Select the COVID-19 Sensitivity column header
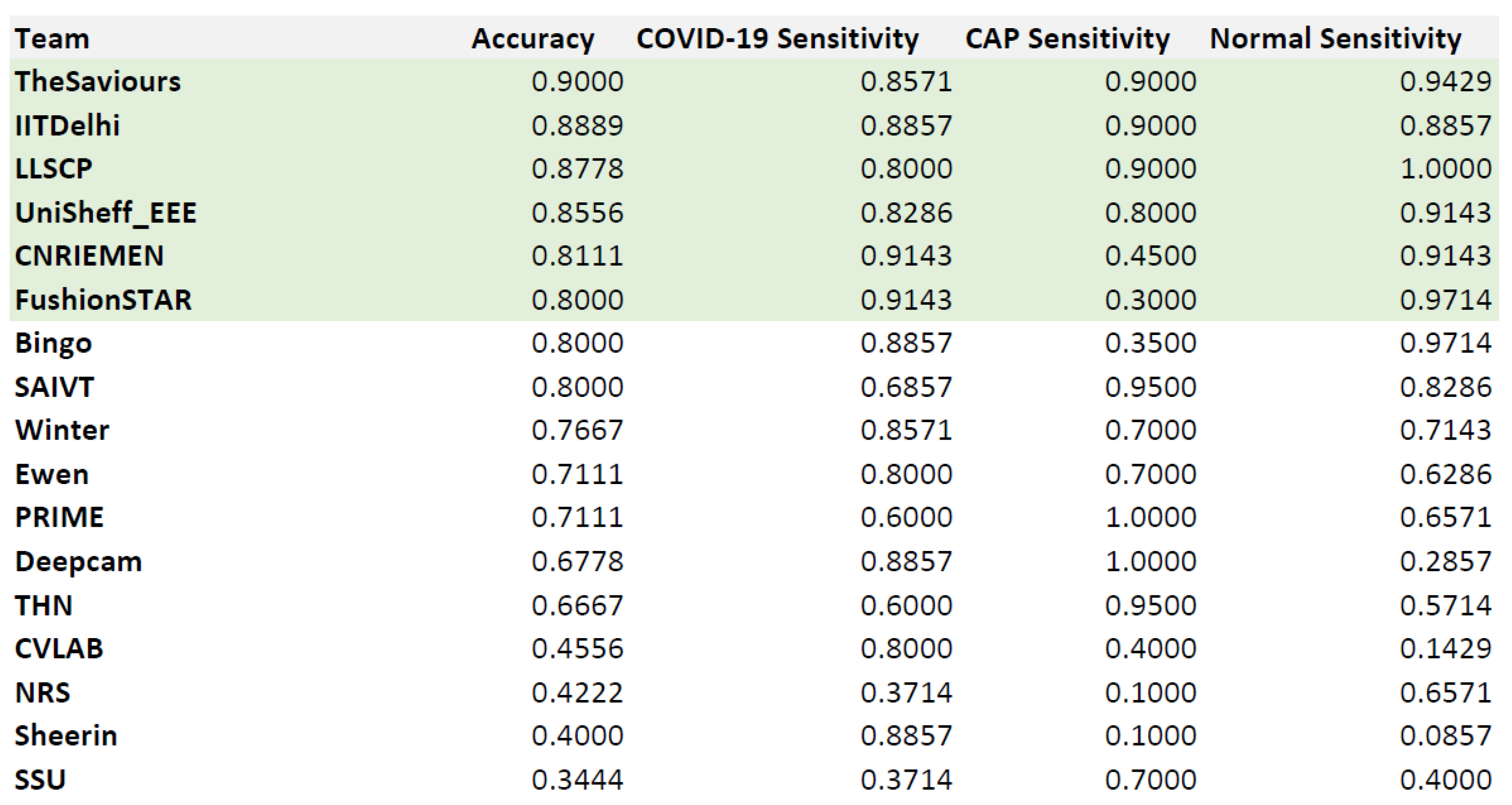This screenshot has height=805, width=1512. [777, 39]
